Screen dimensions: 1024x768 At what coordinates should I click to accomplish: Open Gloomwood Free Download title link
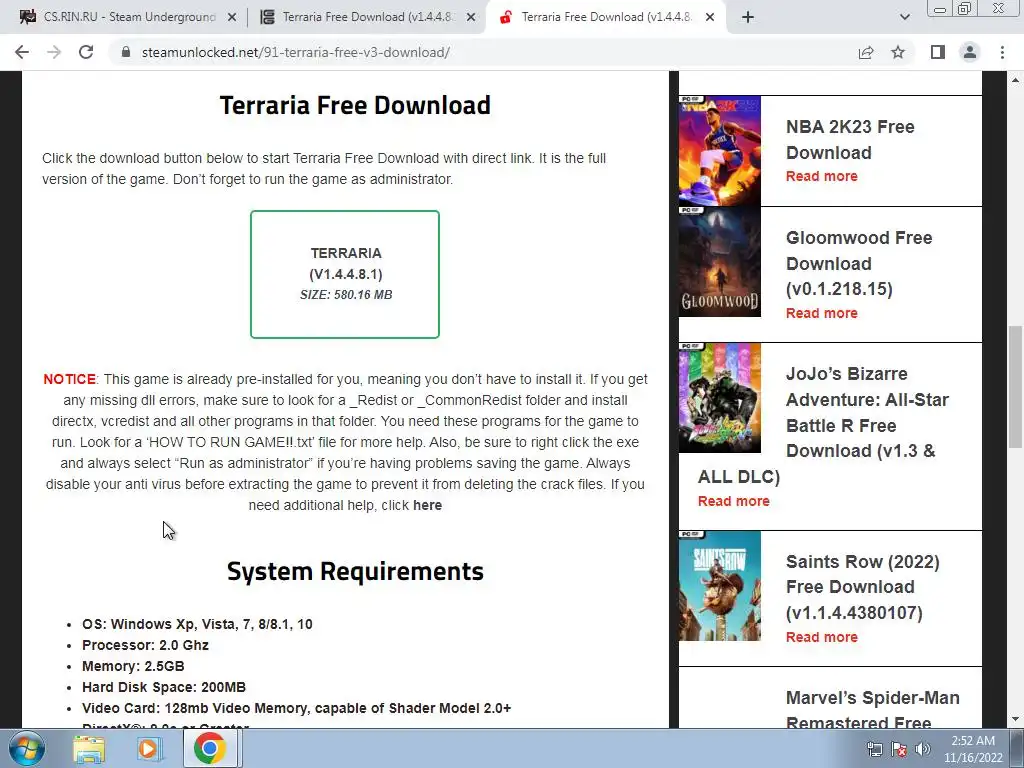click(859, 263)
